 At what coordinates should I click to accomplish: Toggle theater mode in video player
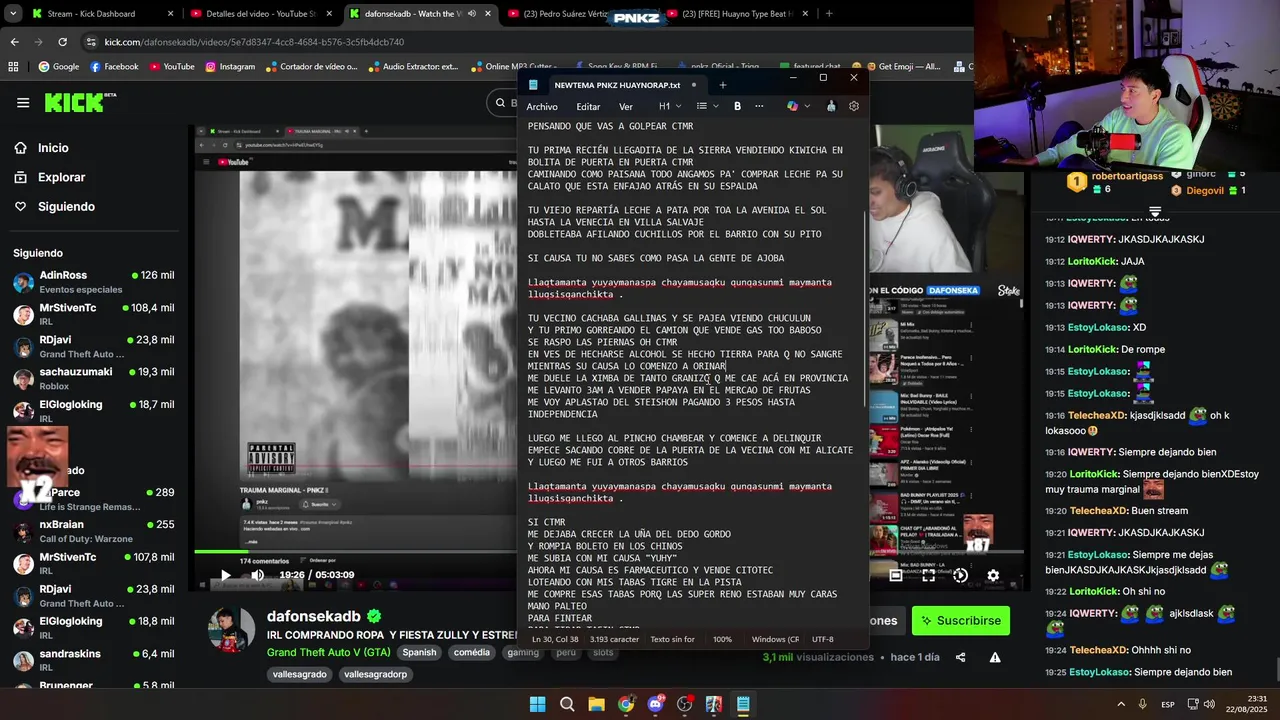[896, 575]
